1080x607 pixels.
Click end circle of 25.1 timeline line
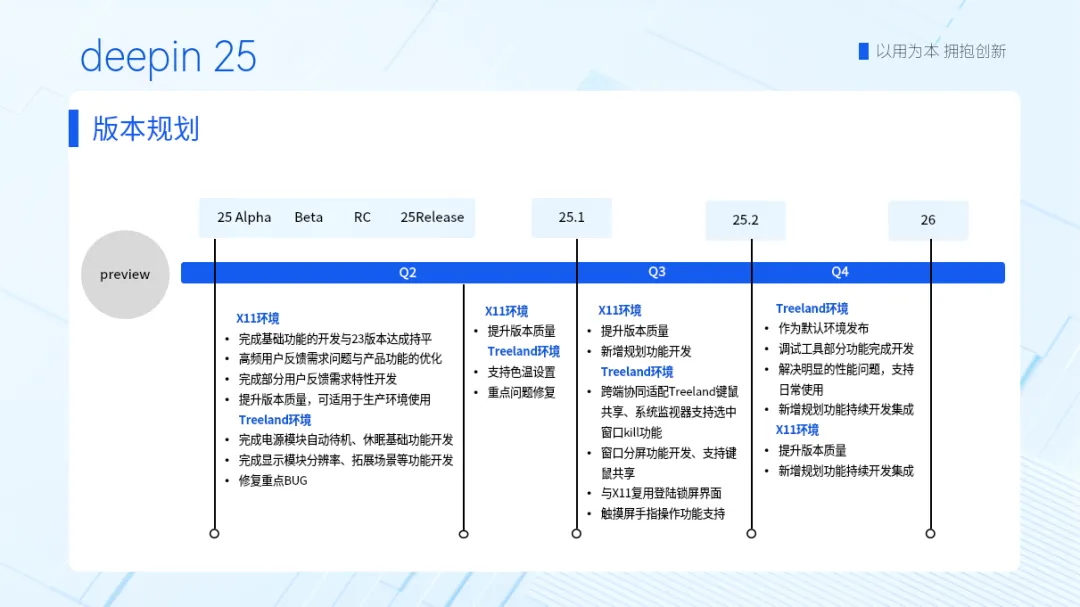click(x=577, y=533)
